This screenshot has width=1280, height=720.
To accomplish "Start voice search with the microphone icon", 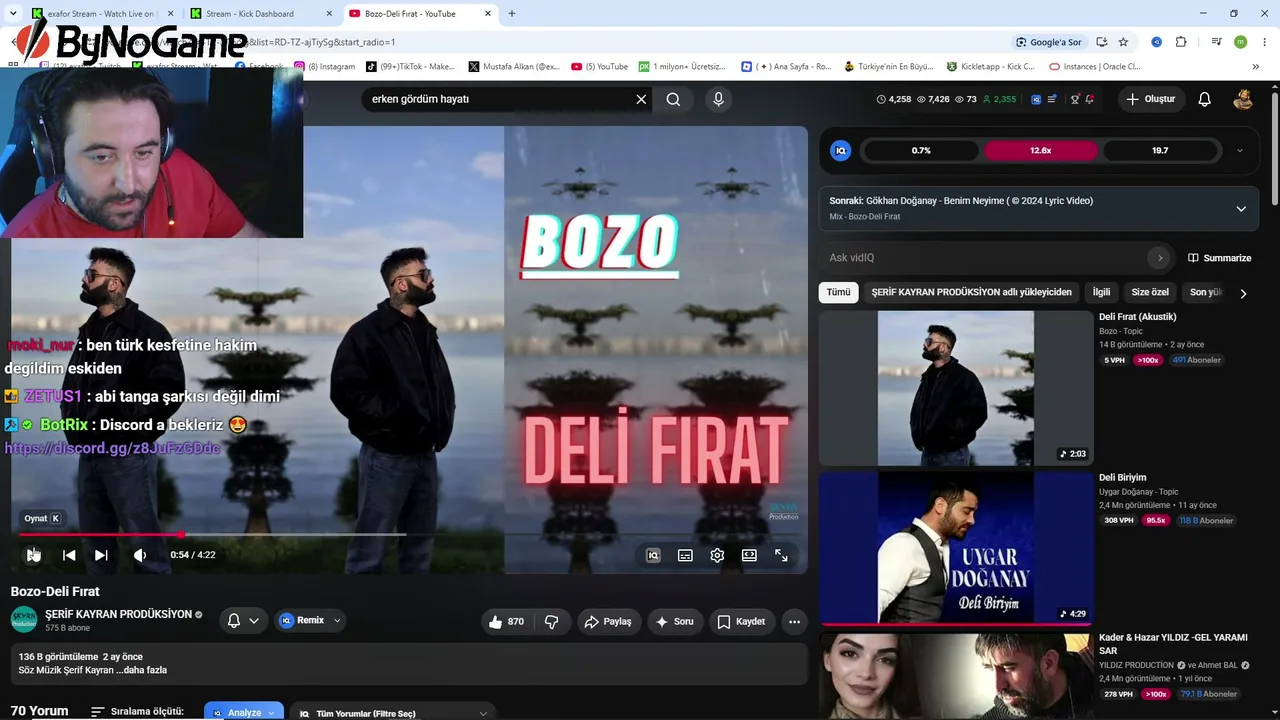I will (x=718, y=99).
